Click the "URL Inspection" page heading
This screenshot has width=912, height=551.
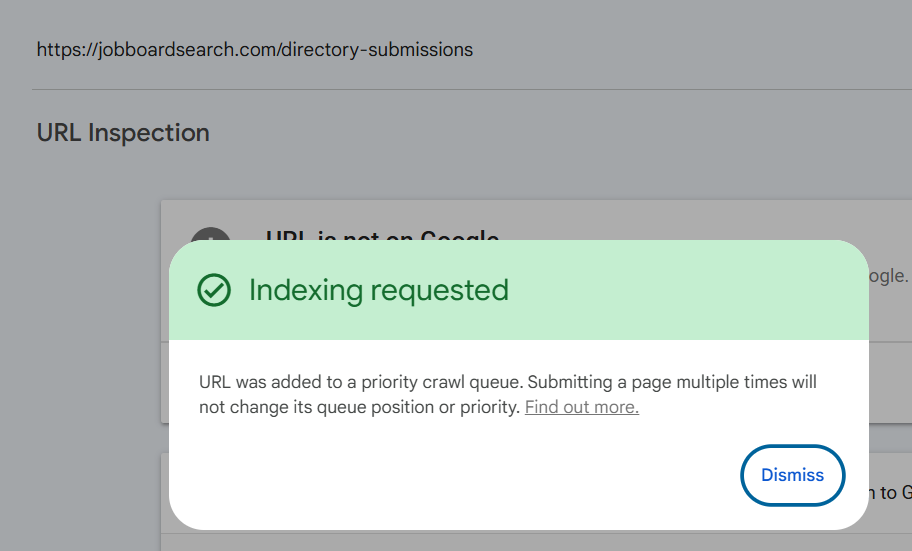123,133
